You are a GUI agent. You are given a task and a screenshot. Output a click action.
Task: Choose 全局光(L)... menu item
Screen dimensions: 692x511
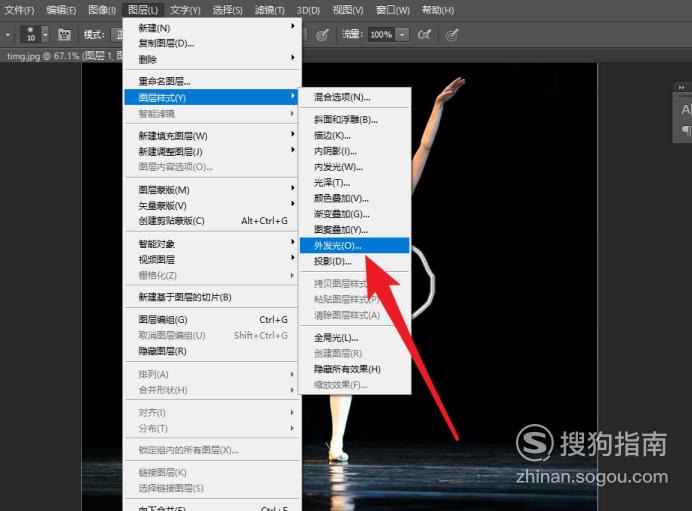pos(355,338)
